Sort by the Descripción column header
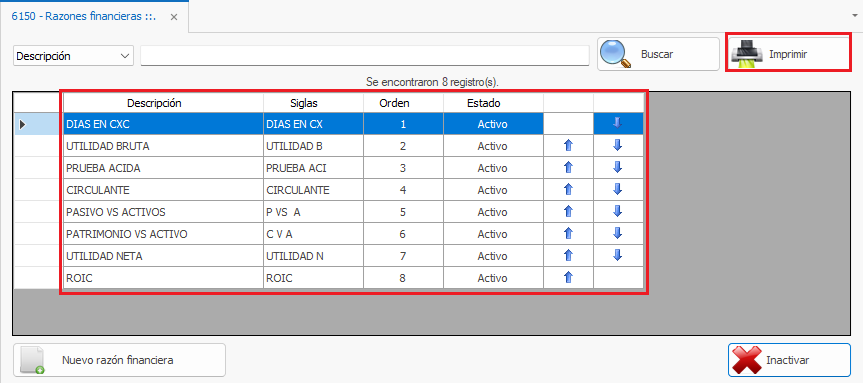The height and width of the screenshot is (385, 863). click(x=163, y=103)
